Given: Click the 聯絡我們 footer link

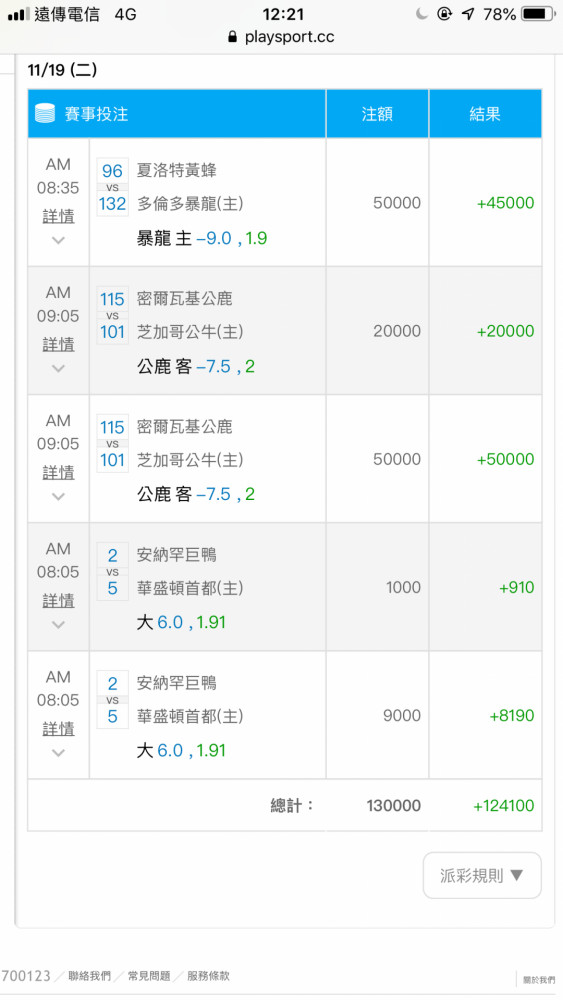Looking at the screenshot, I should pos(89,976).
